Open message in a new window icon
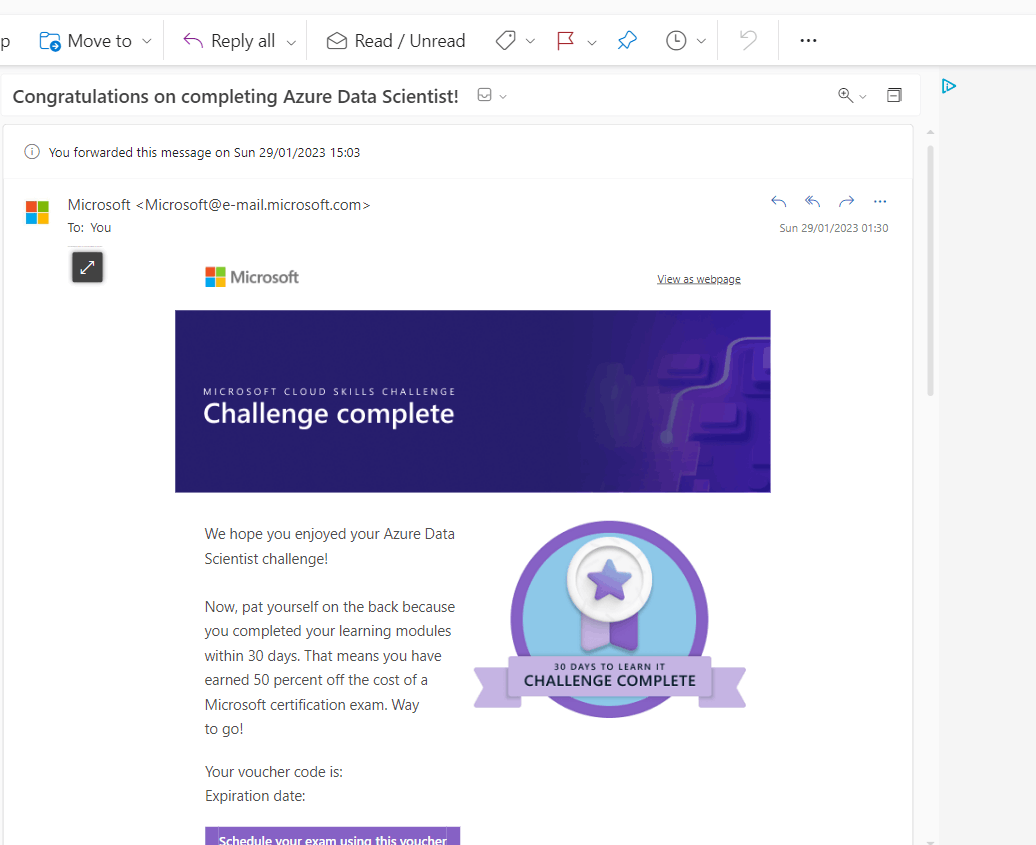This screenshot has width=1036, height=845. point(894,95)
